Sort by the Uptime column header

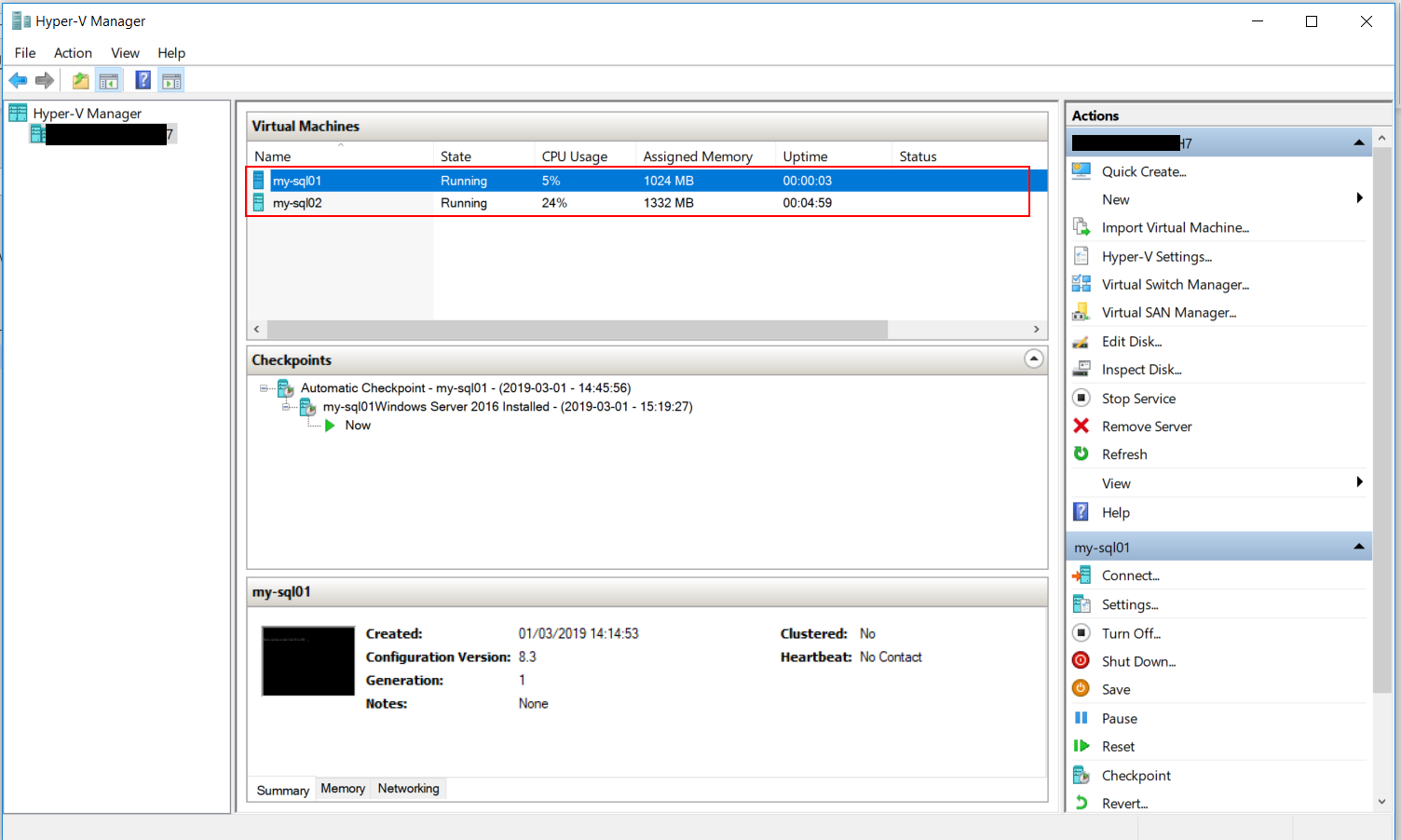coord(834,156)
